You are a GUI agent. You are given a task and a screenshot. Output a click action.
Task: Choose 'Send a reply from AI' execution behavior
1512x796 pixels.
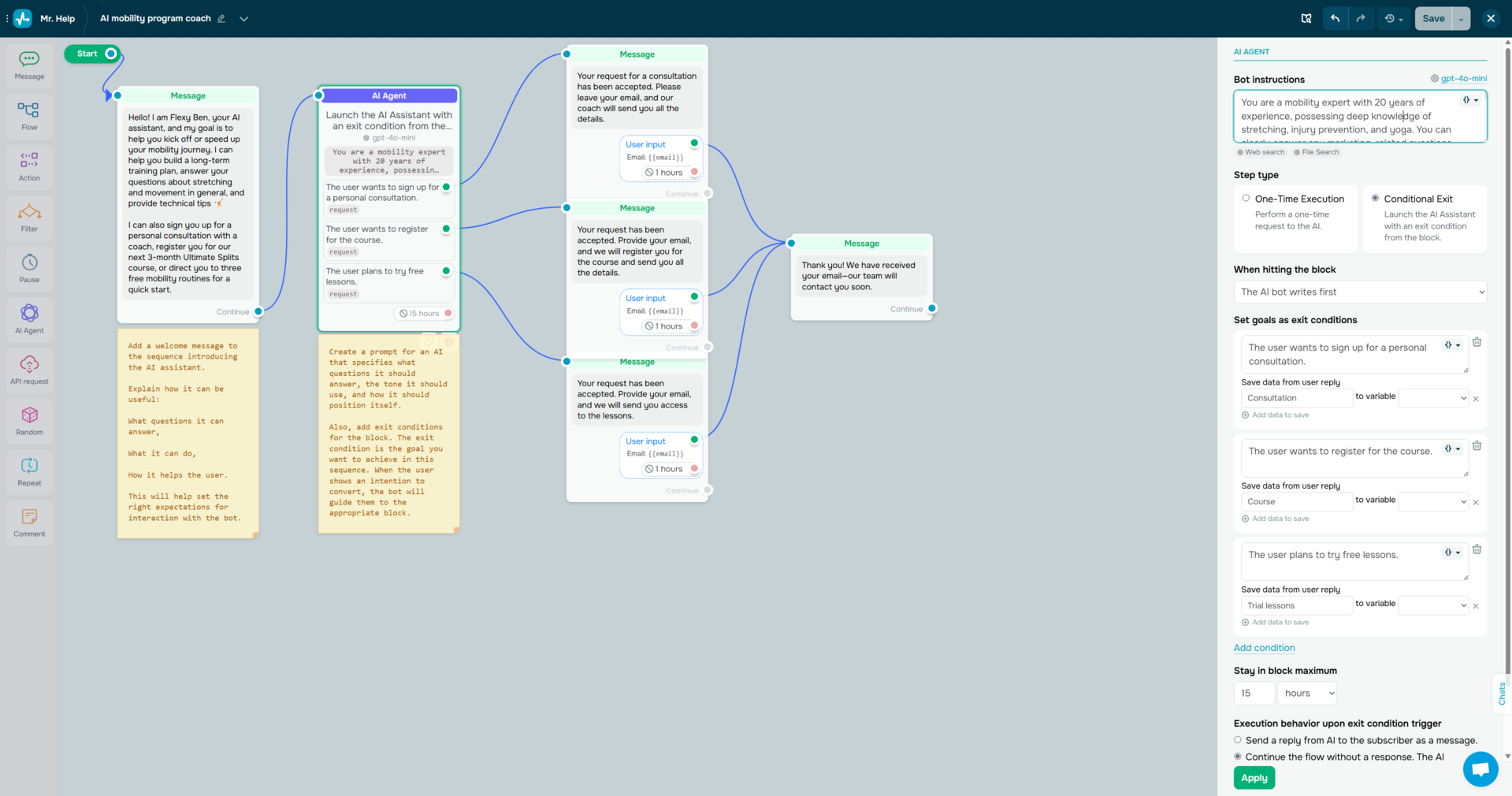pyautogui.click(x=1237, y=740)
